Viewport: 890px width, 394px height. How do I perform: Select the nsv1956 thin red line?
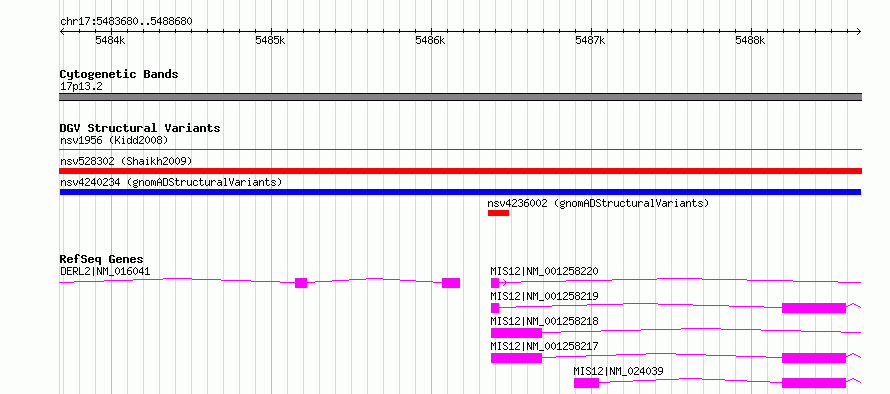tap(460, 150)
